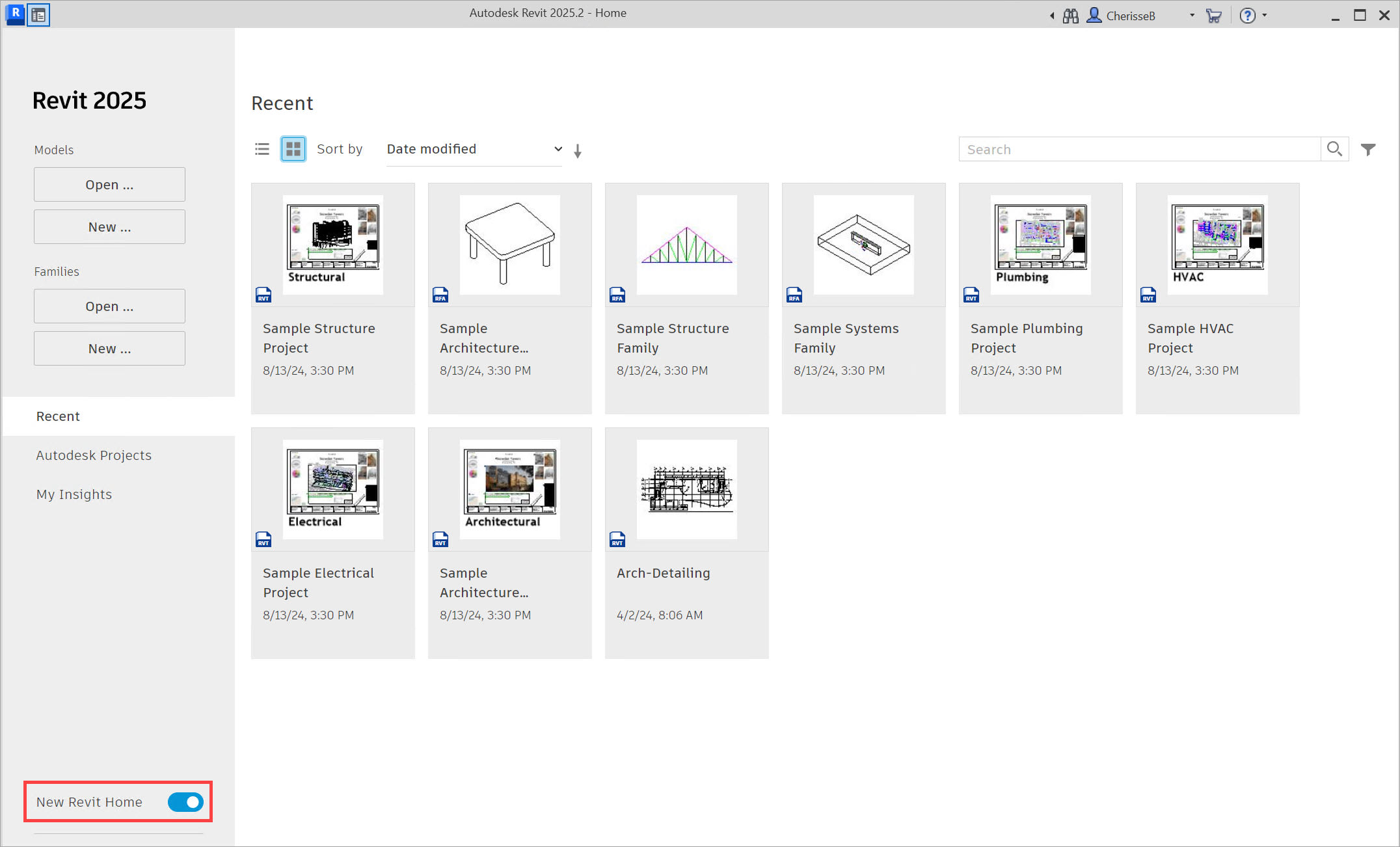Click the file tab icon beside Revit logo
The image size is (1400, 847).
click(38, 14)
